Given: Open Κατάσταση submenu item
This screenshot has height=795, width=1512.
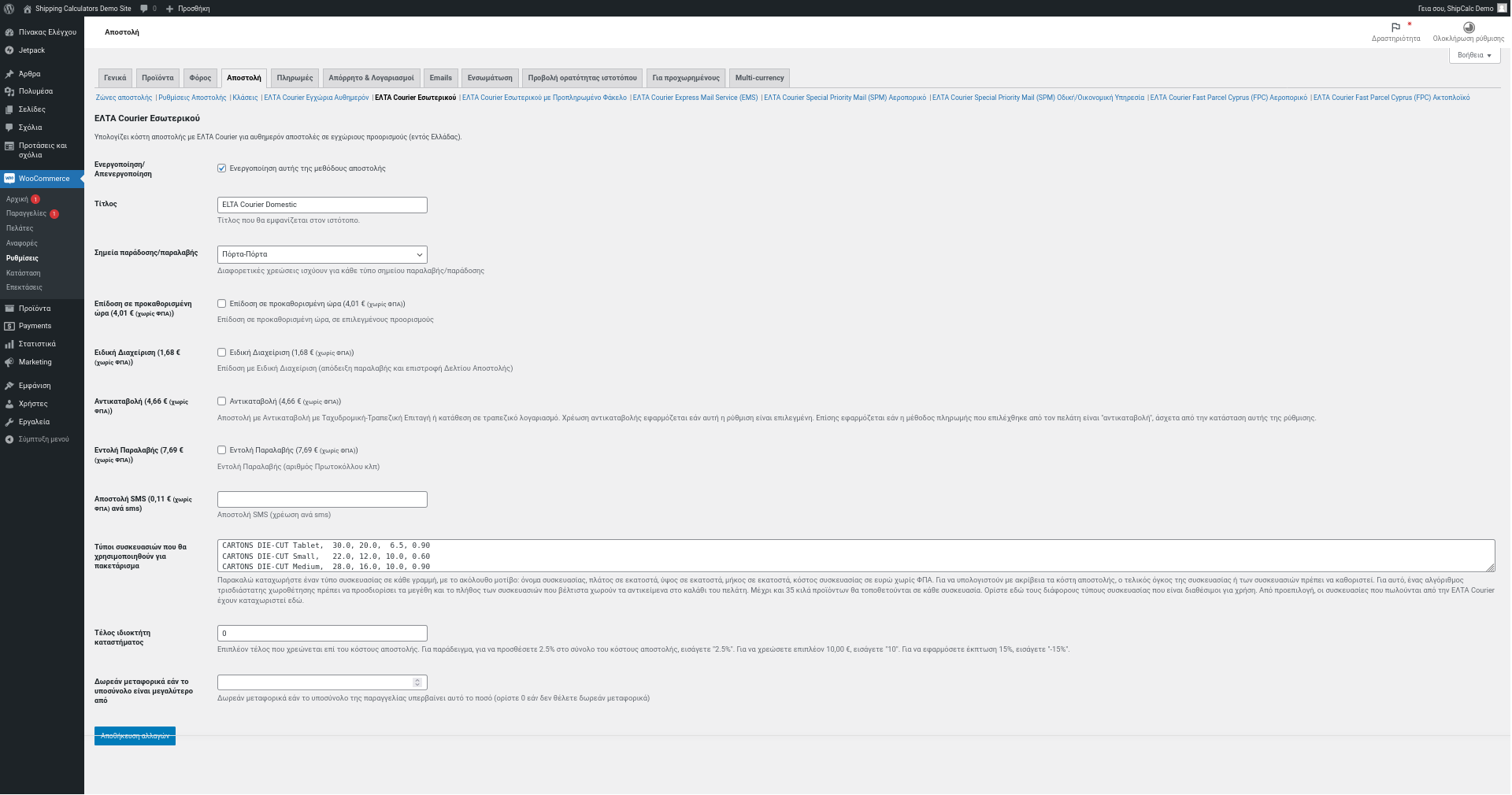Looking at the screenshot, I should [x=24, y=273].
